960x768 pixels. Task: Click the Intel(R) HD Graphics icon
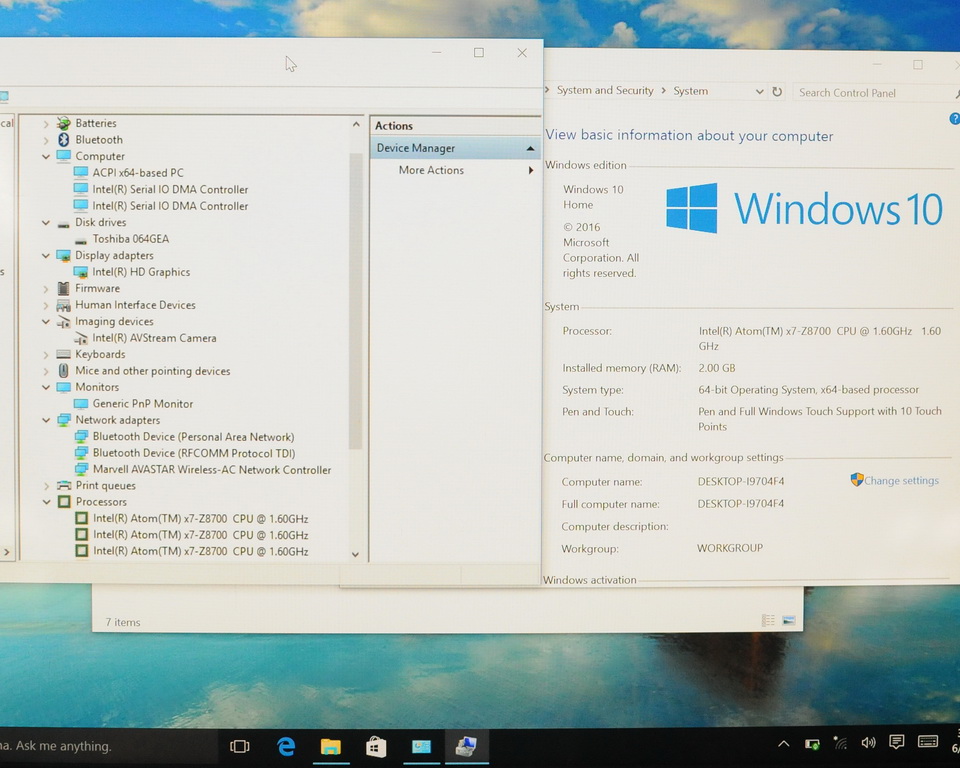tap(80, 272)
